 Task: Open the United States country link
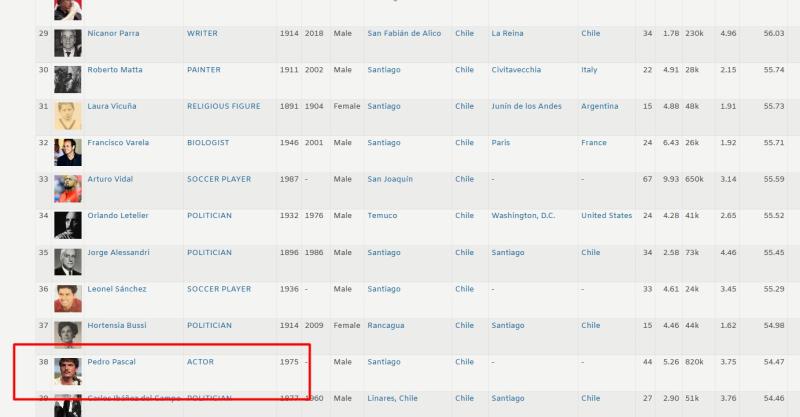tap(607, 216)
